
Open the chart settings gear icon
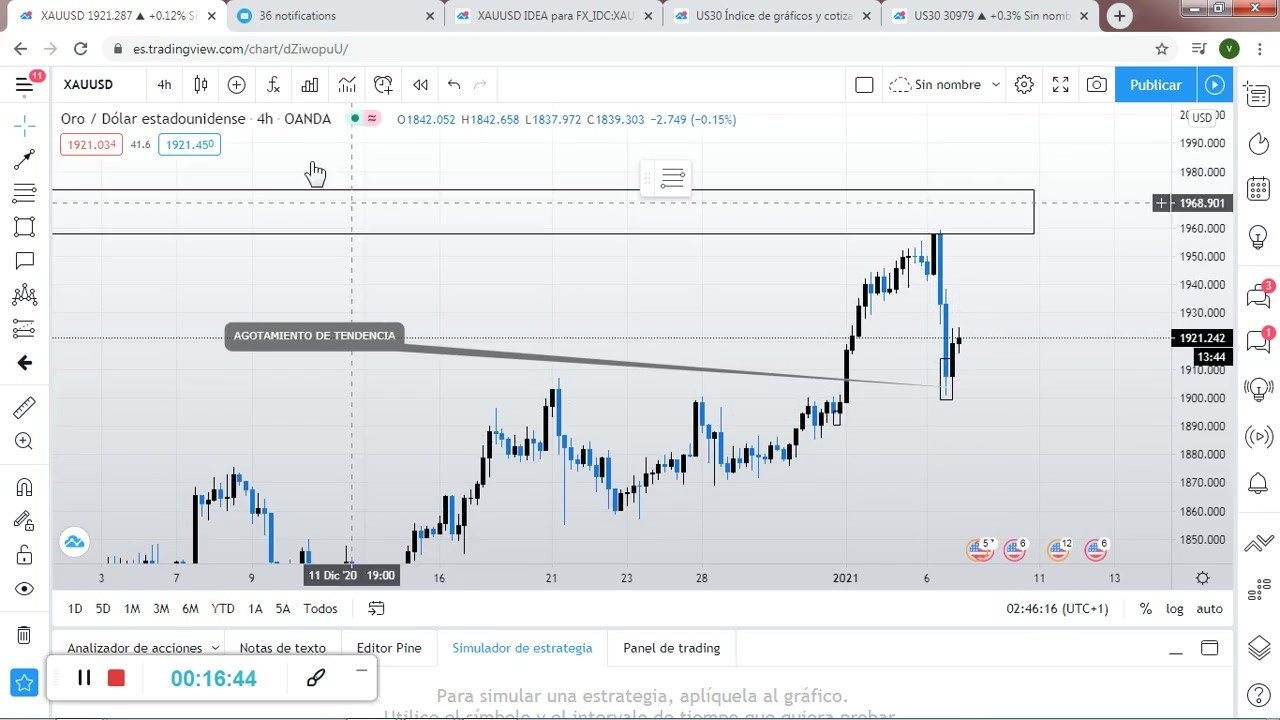click(x=1024, y=85)
